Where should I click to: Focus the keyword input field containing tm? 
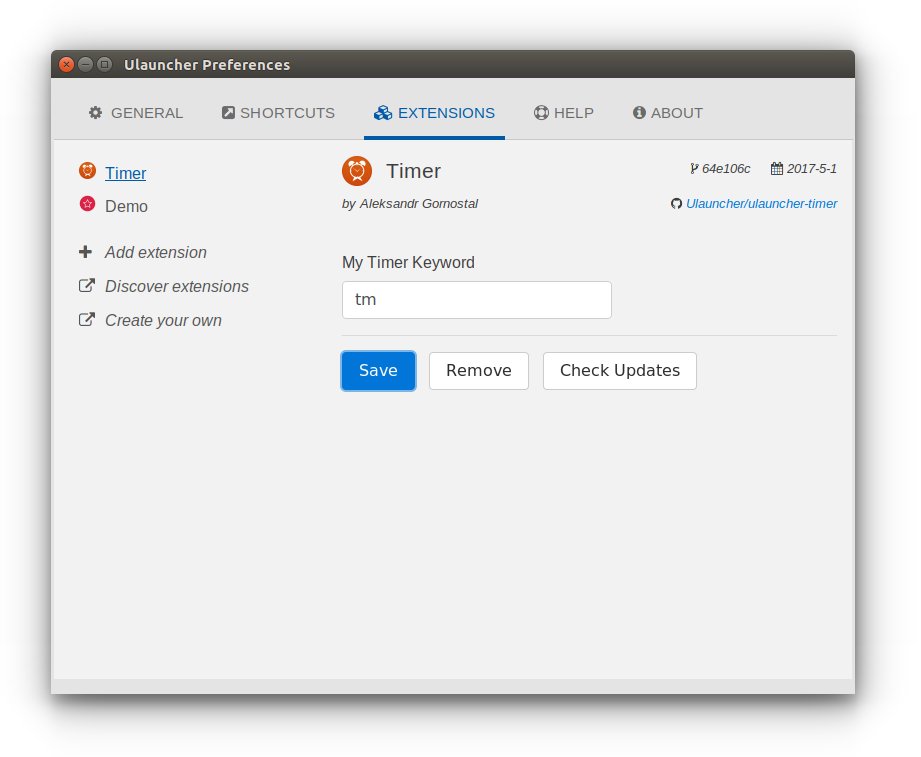point(477,300)
